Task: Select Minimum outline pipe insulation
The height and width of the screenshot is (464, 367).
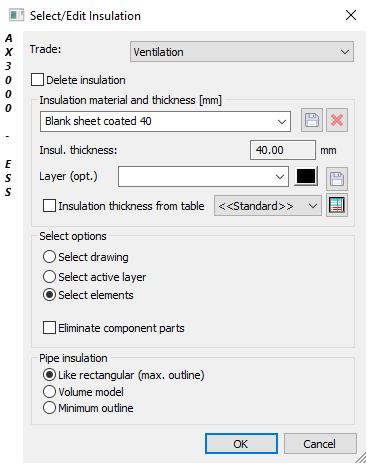Action: (49, 408)
